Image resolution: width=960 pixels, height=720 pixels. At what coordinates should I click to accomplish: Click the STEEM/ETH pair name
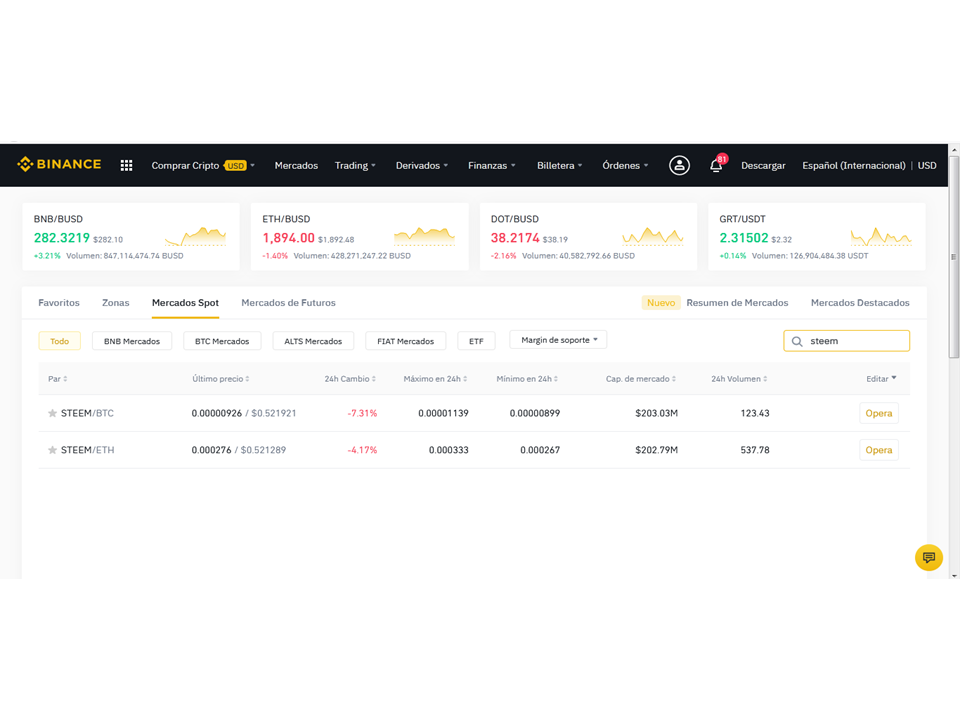pos(88,450)
